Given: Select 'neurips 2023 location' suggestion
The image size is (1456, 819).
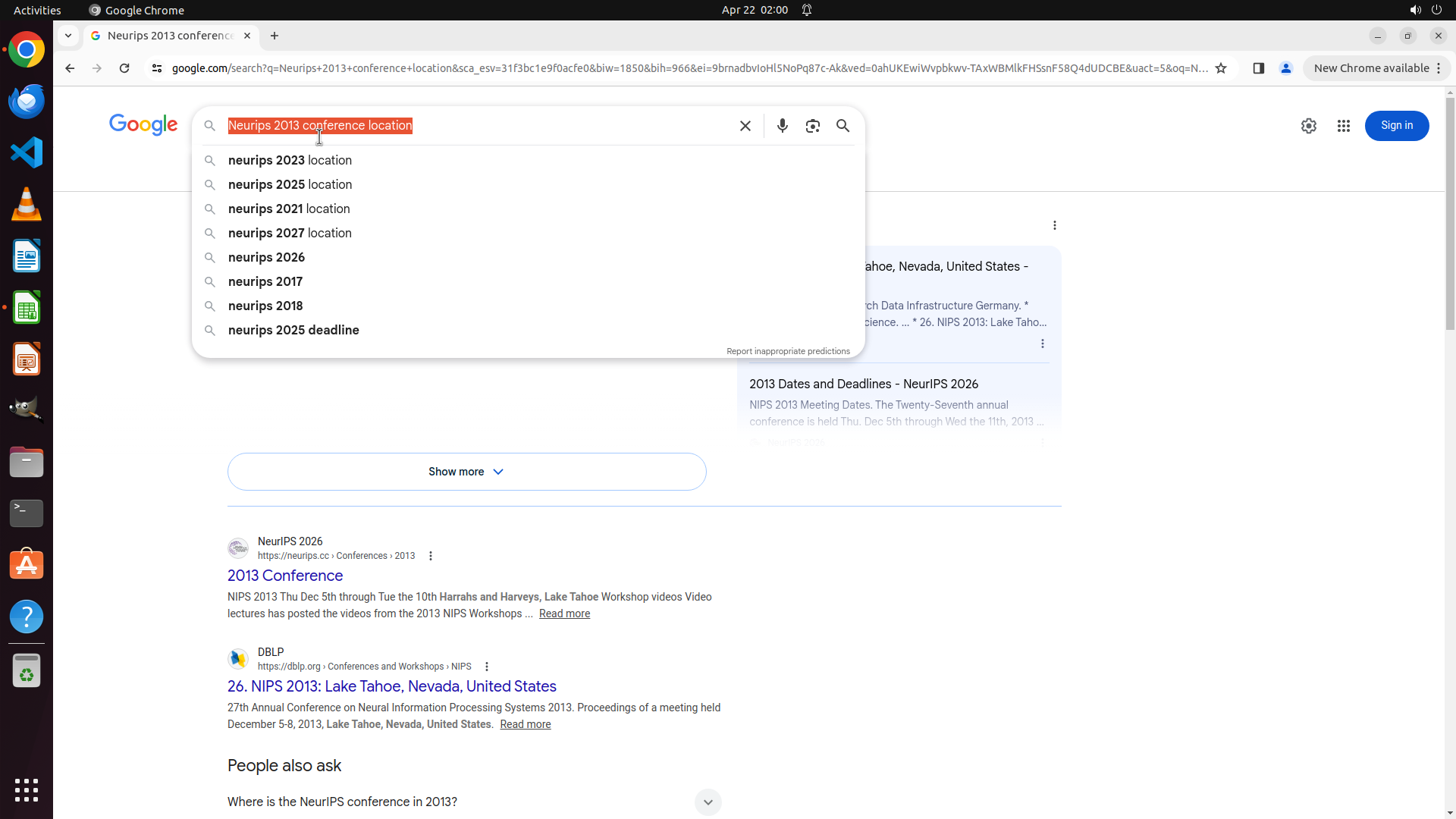Looking at the screenshot, I should 290,161.
